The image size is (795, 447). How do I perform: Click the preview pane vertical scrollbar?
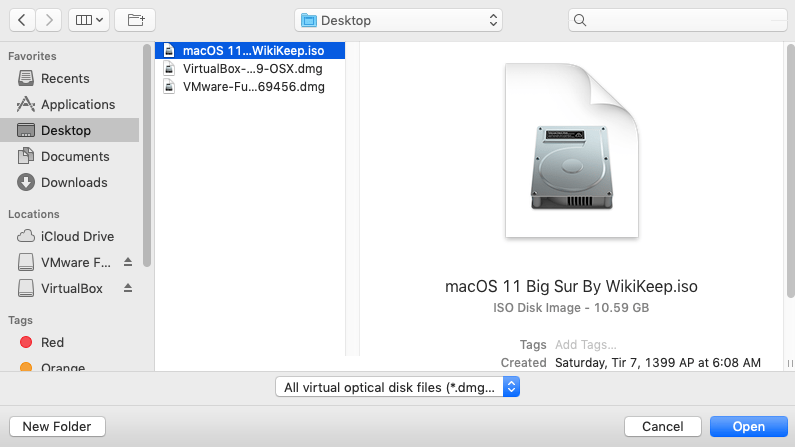pos(790,171)
